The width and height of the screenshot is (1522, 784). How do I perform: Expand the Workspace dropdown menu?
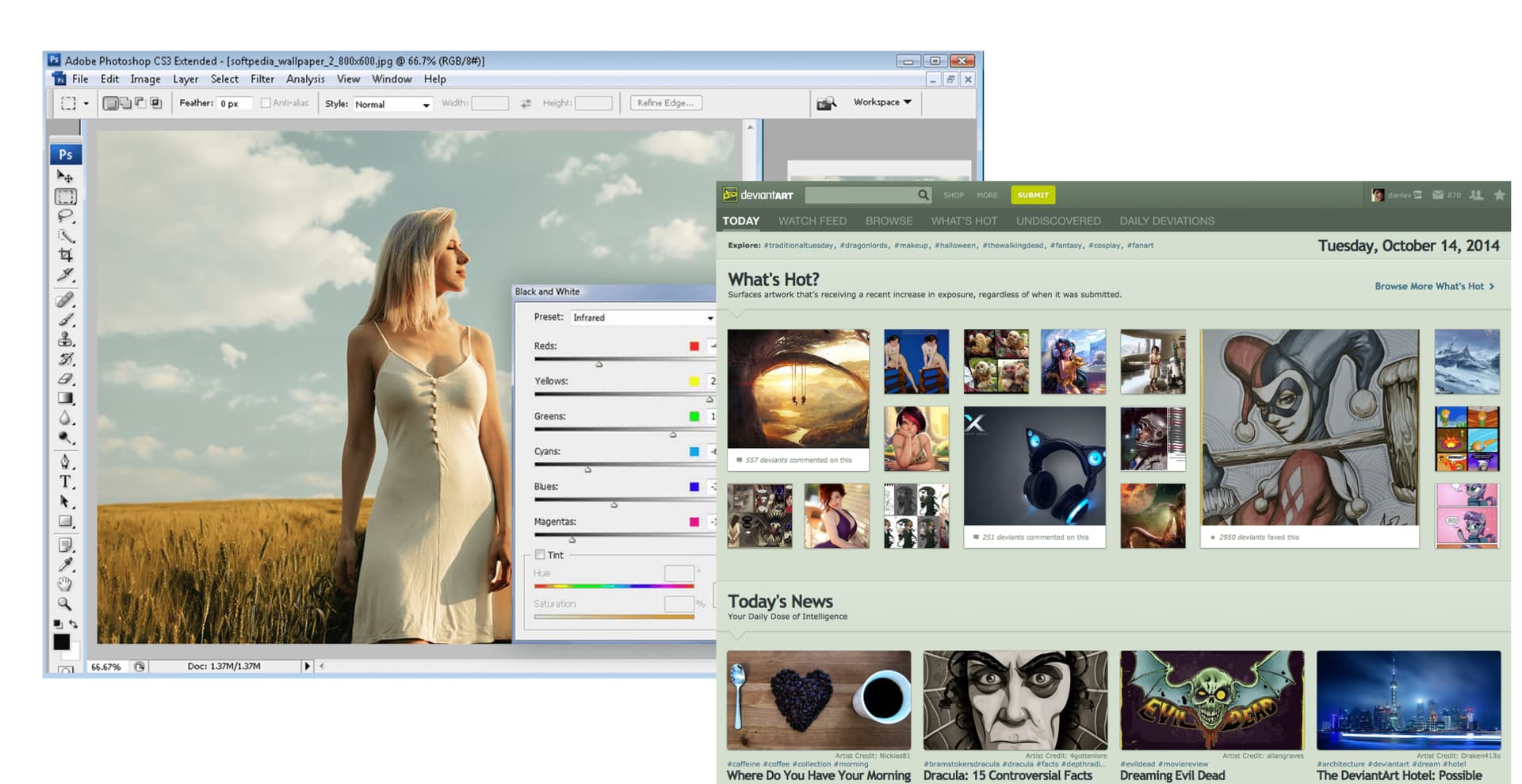(882, 102)
